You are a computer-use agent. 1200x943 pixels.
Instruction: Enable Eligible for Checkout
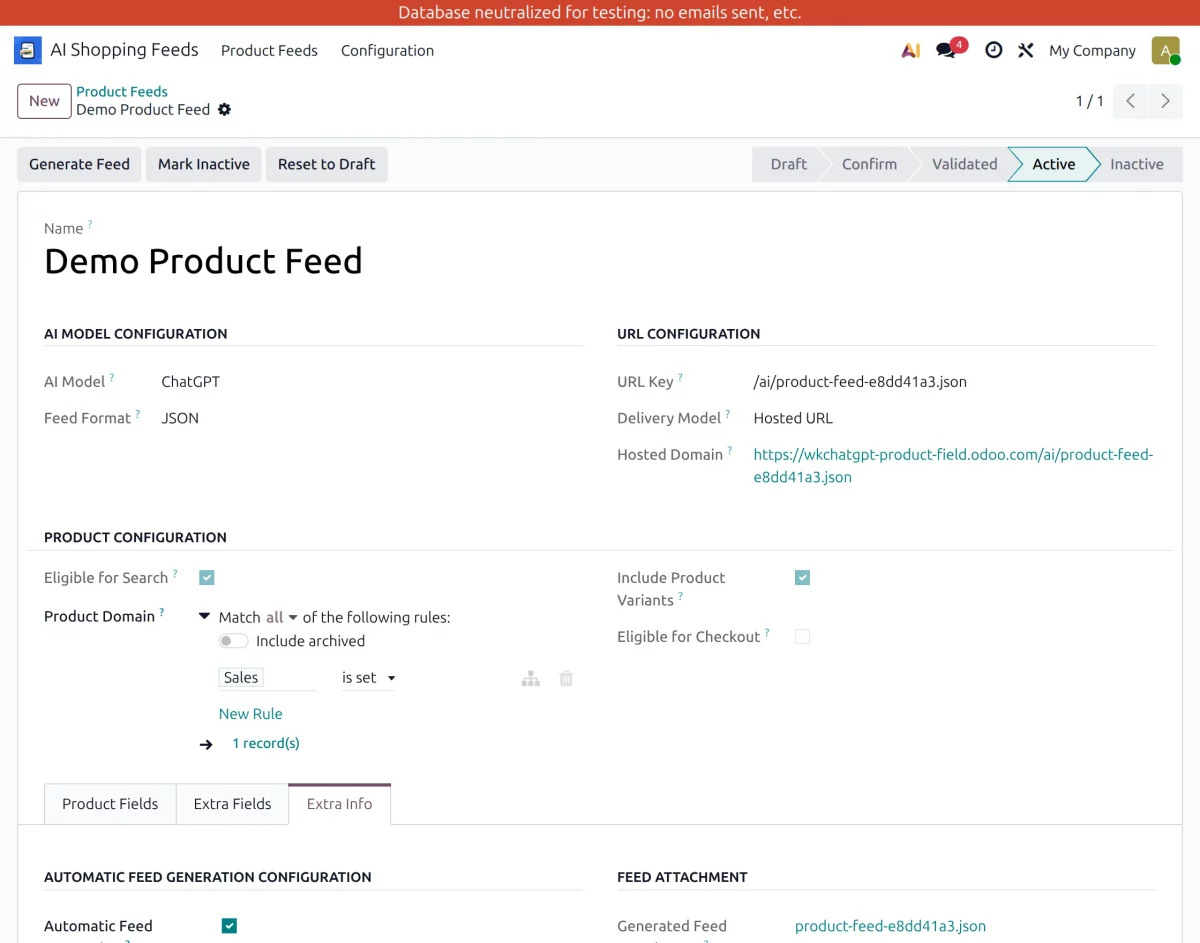pos(801,636)
